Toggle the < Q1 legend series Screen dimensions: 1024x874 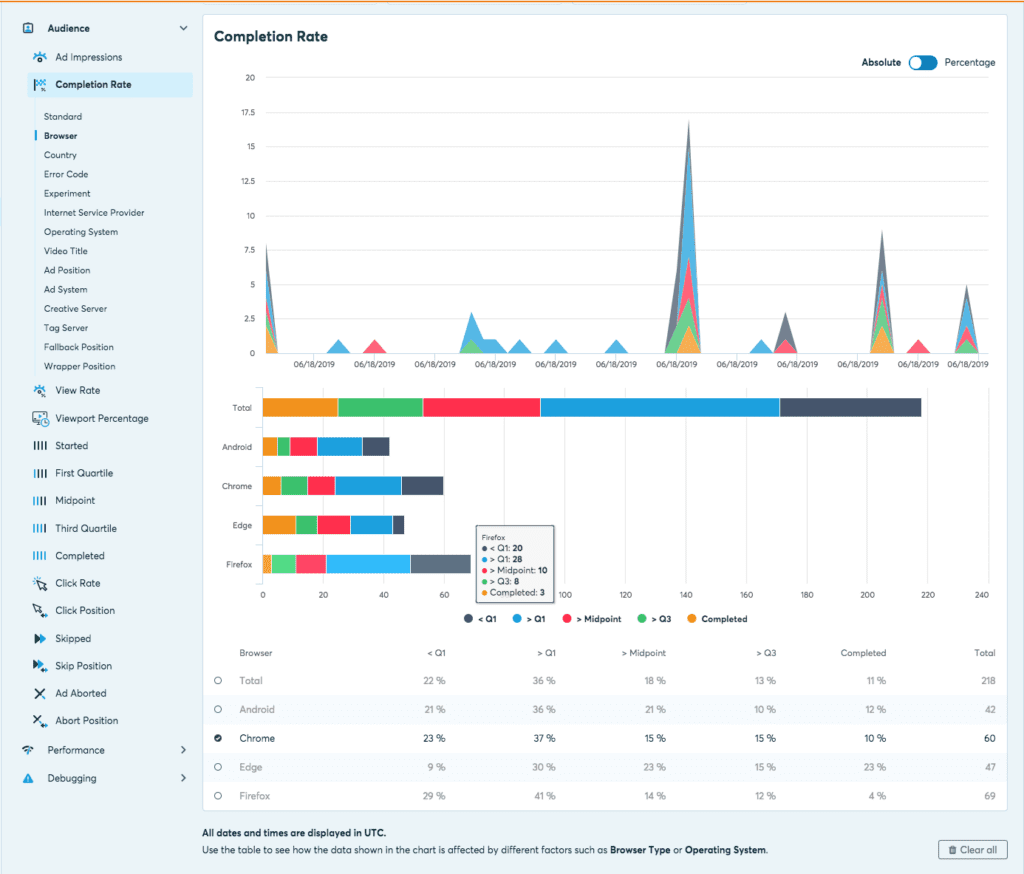pos(480,619)
